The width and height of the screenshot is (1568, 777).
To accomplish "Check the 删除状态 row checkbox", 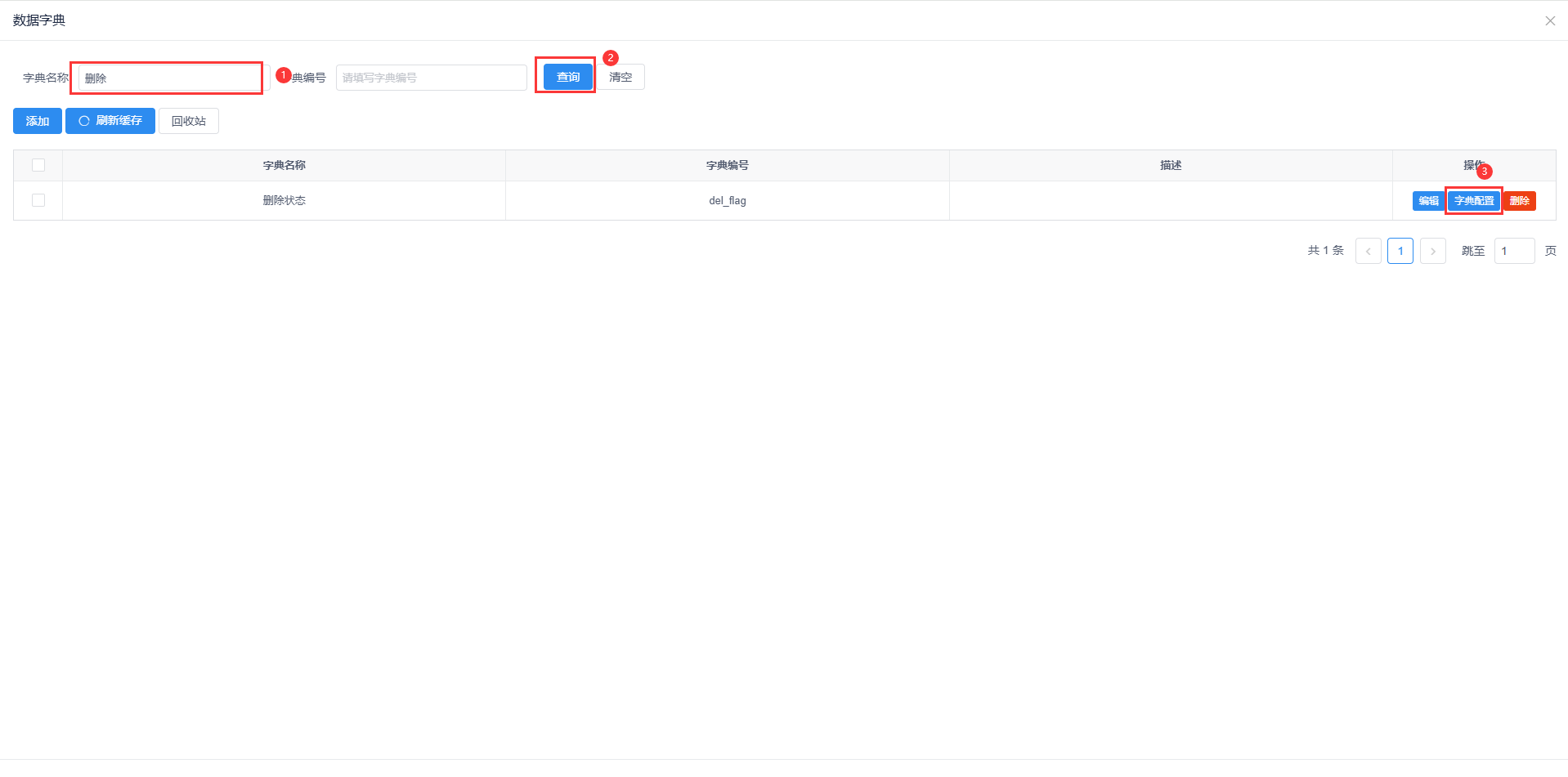I will click(x=38, y=200).
